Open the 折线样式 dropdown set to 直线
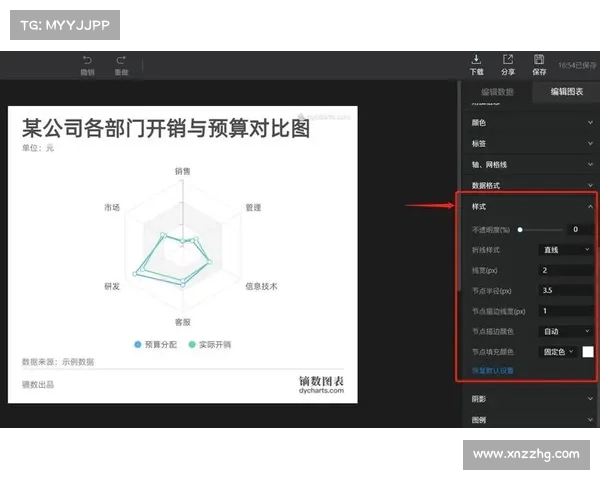The width and height of the screenshot is (600, 480). tap(566, 250)
